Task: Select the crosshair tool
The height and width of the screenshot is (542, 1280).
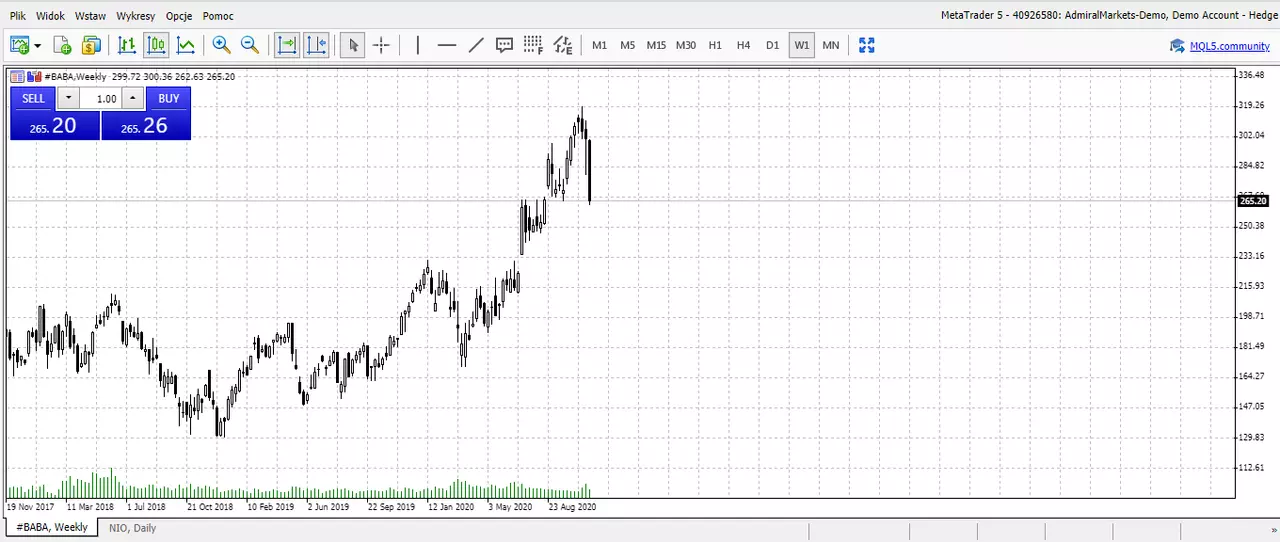Action: tap(381, 45)
